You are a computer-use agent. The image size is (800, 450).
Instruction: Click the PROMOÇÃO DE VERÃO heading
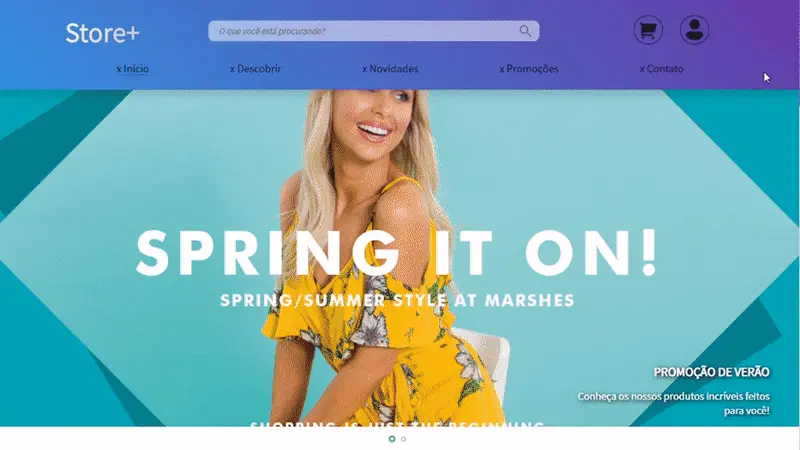[x=711, y=372]
